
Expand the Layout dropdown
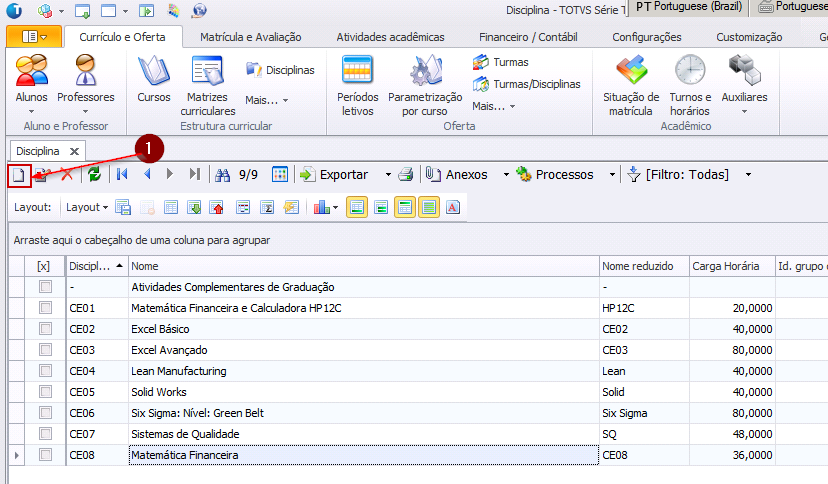pyautogui.click(x=87, y=208)
